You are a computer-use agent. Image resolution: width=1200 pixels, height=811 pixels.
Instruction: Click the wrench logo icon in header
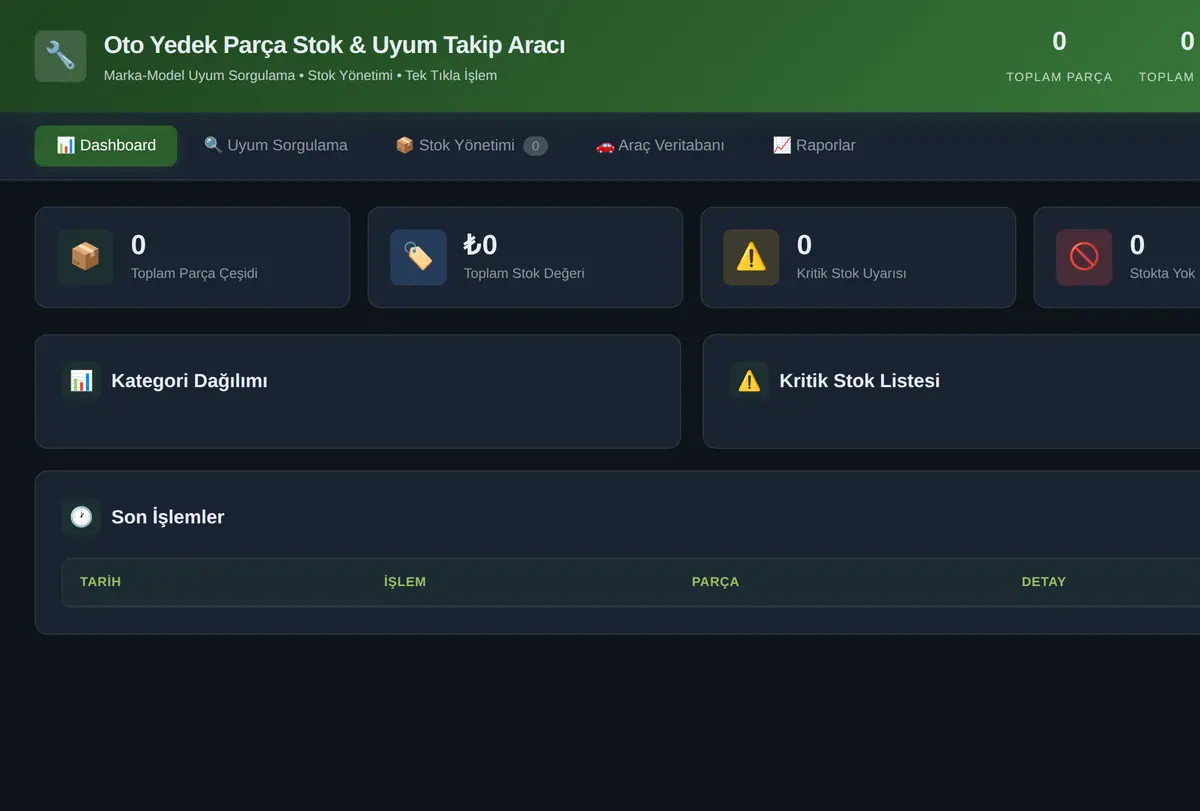(x=61, y=56)
